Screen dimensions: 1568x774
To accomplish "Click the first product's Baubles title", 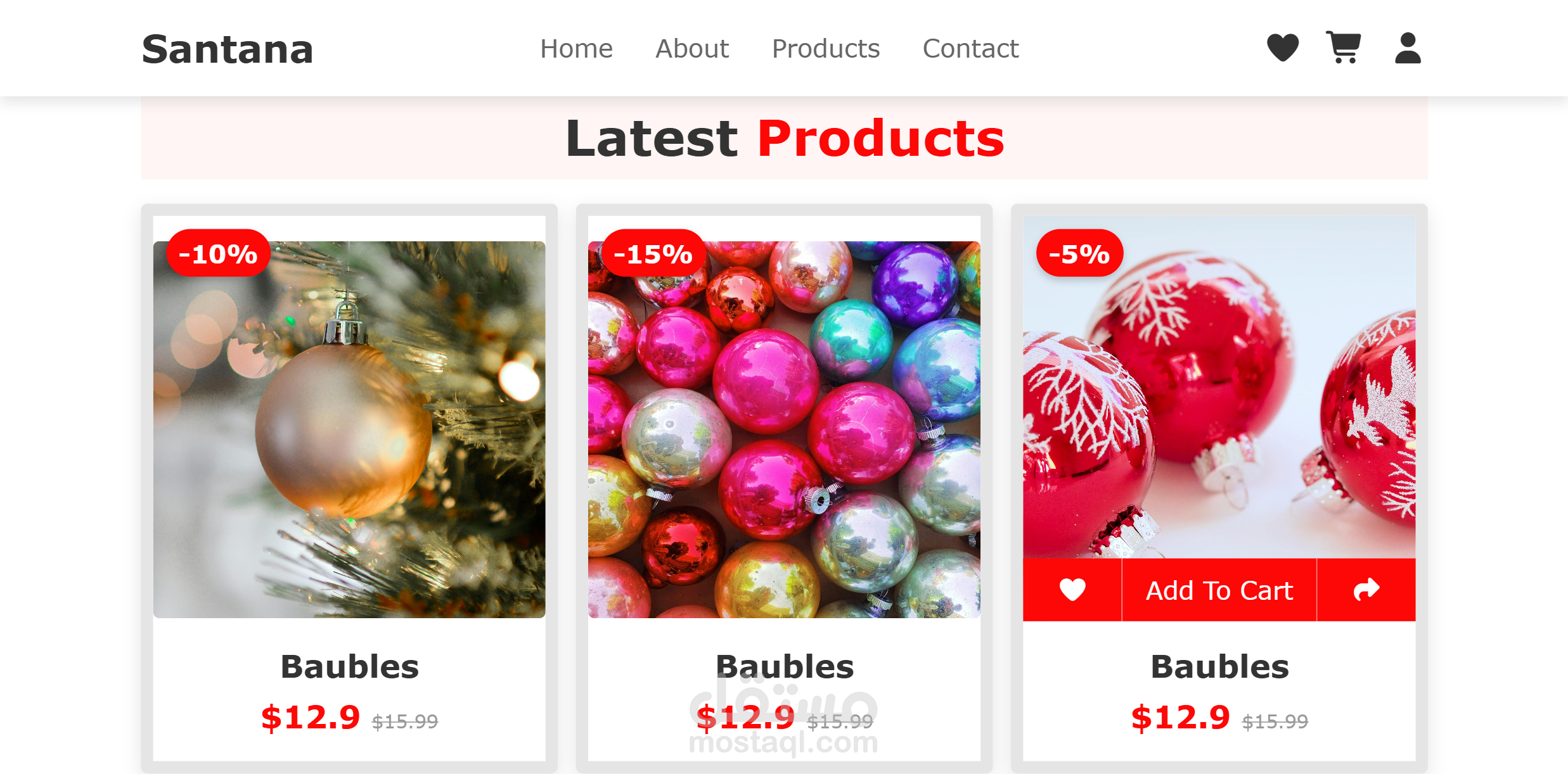I will (x=349, y=667).
